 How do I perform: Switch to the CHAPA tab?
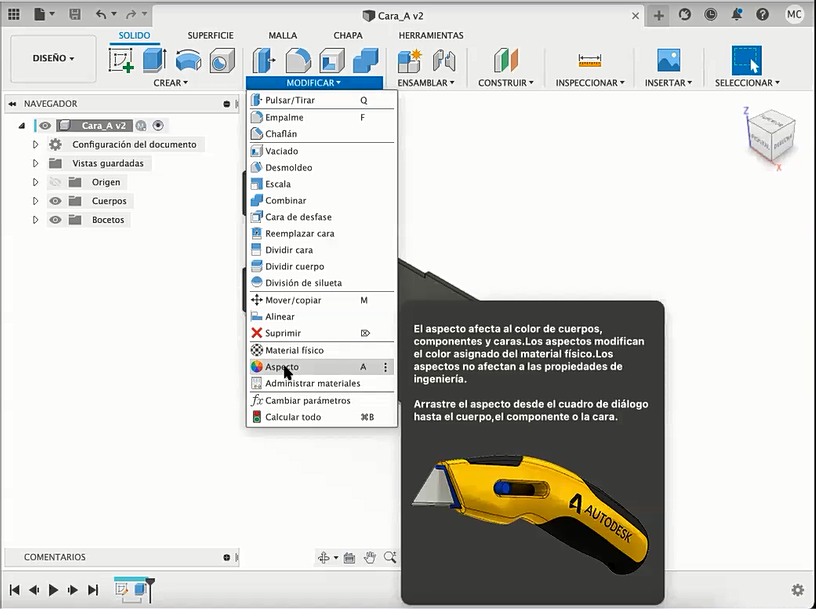[348, 35]
